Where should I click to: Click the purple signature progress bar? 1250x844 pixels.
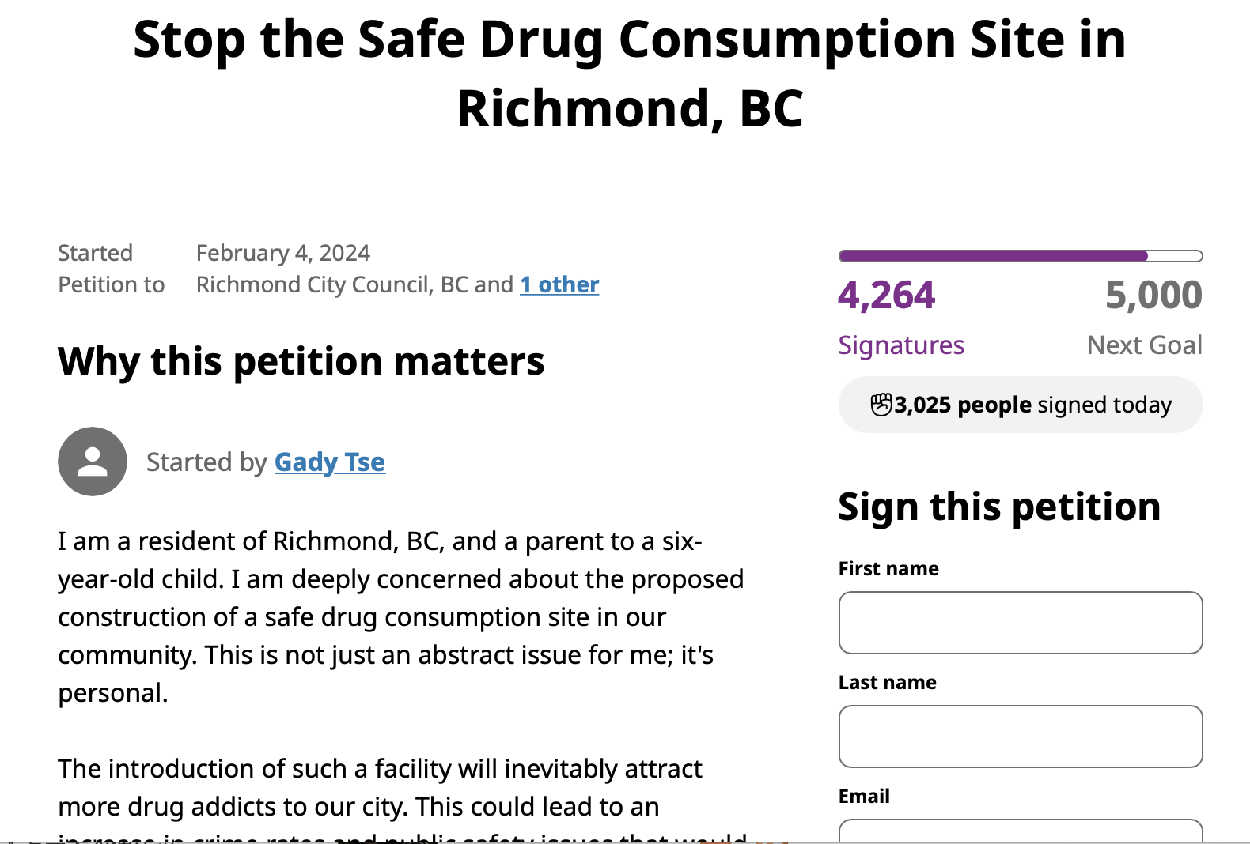pos(1020,257)
